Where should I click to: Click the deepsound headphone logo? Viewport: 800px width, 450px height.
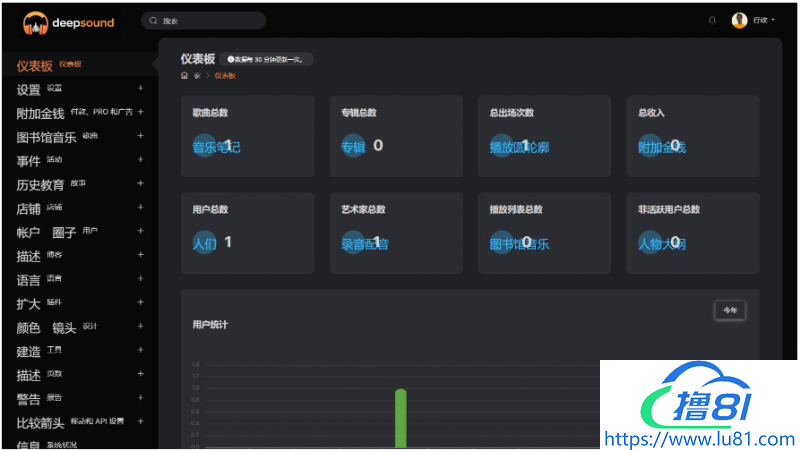(36, 21)
